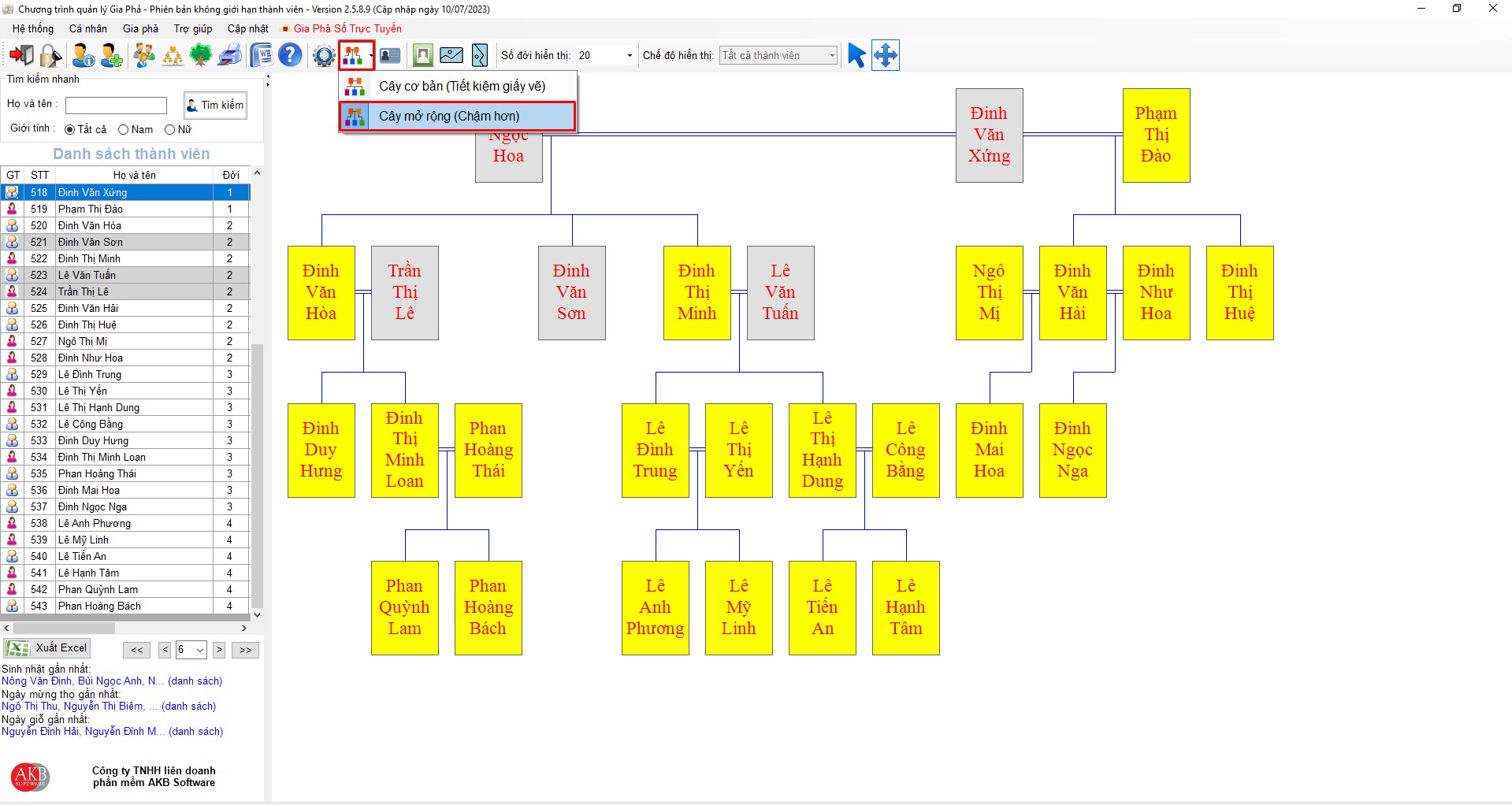Click gender icon in row Đinh Văn Hòa
Image resolution: width=1512 pixels, height=805 pixels.
(x=12, y=225)
